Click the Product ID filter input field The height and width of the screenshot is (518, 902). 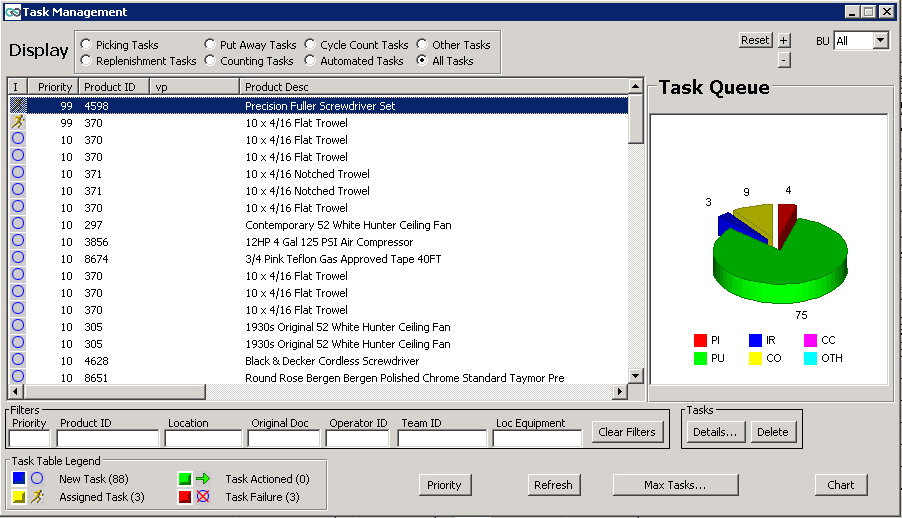108,438
